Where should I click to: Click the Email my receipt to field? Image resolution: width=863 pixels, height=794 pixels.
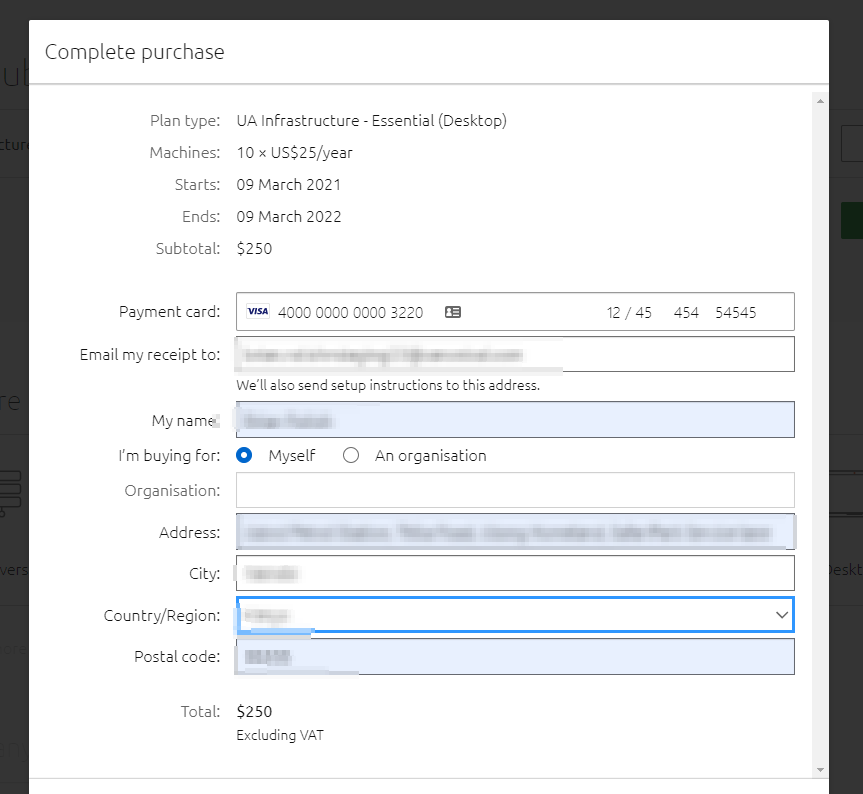[x=515, y=354]
